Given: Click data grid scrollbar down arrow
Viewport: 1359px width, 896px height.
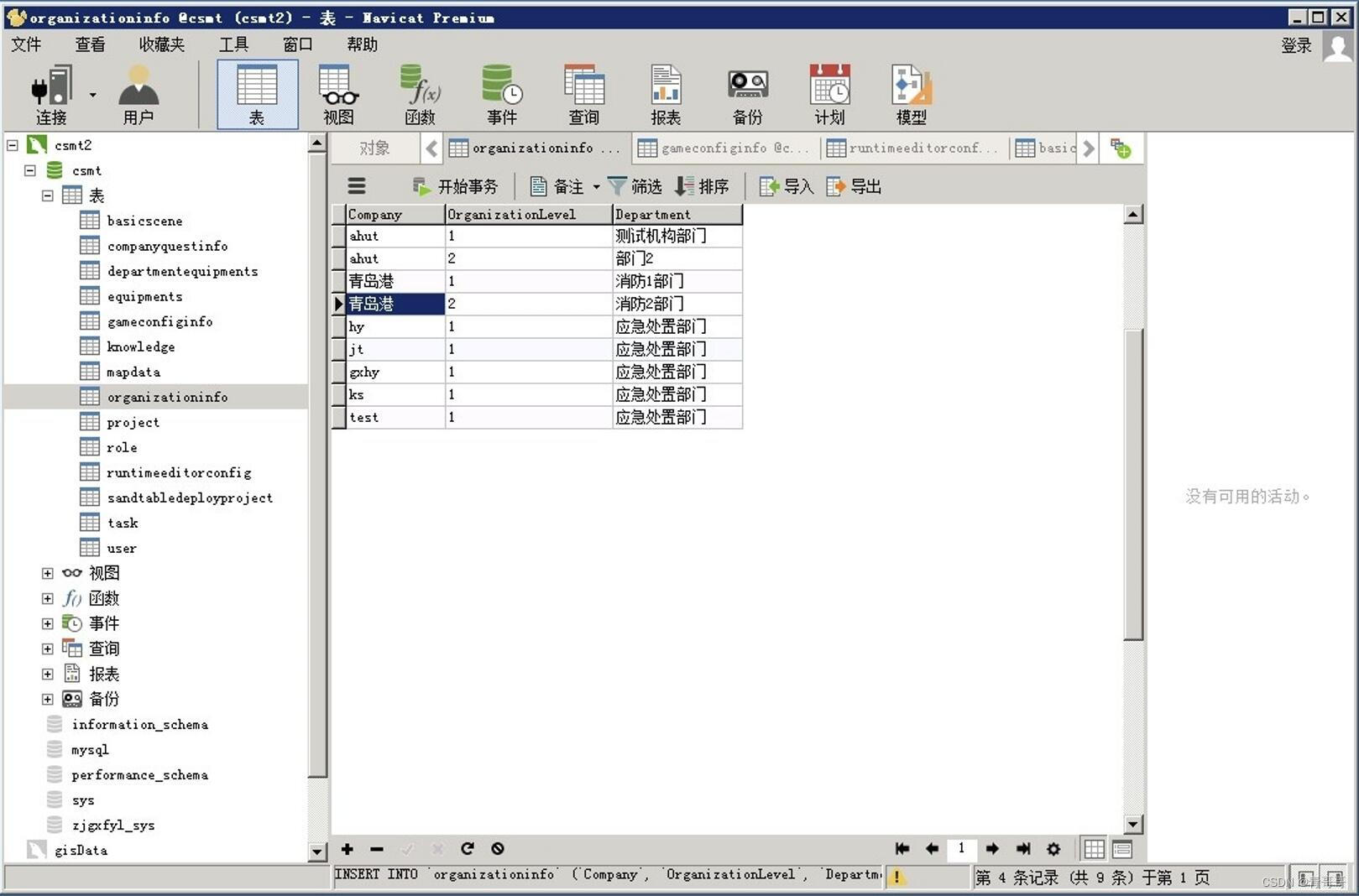Looking at the screenshot, I should 1133,825.
